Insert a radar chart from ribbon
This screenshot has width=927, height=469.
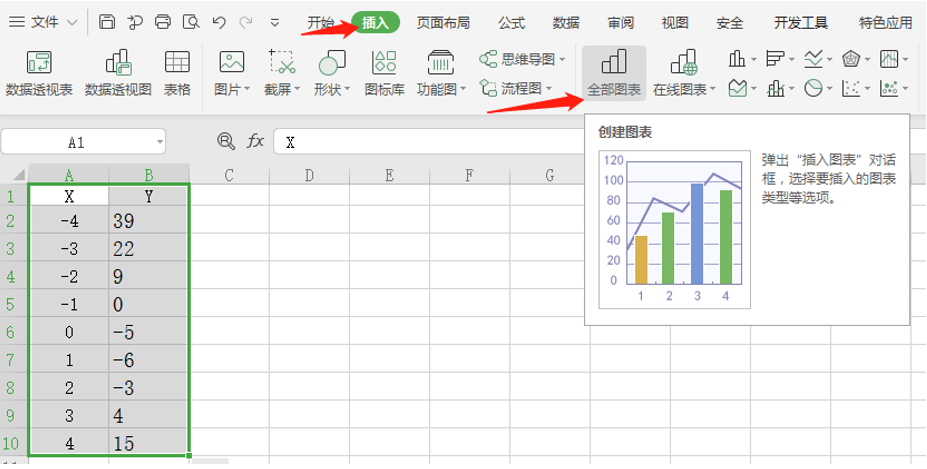coord(851,59)
